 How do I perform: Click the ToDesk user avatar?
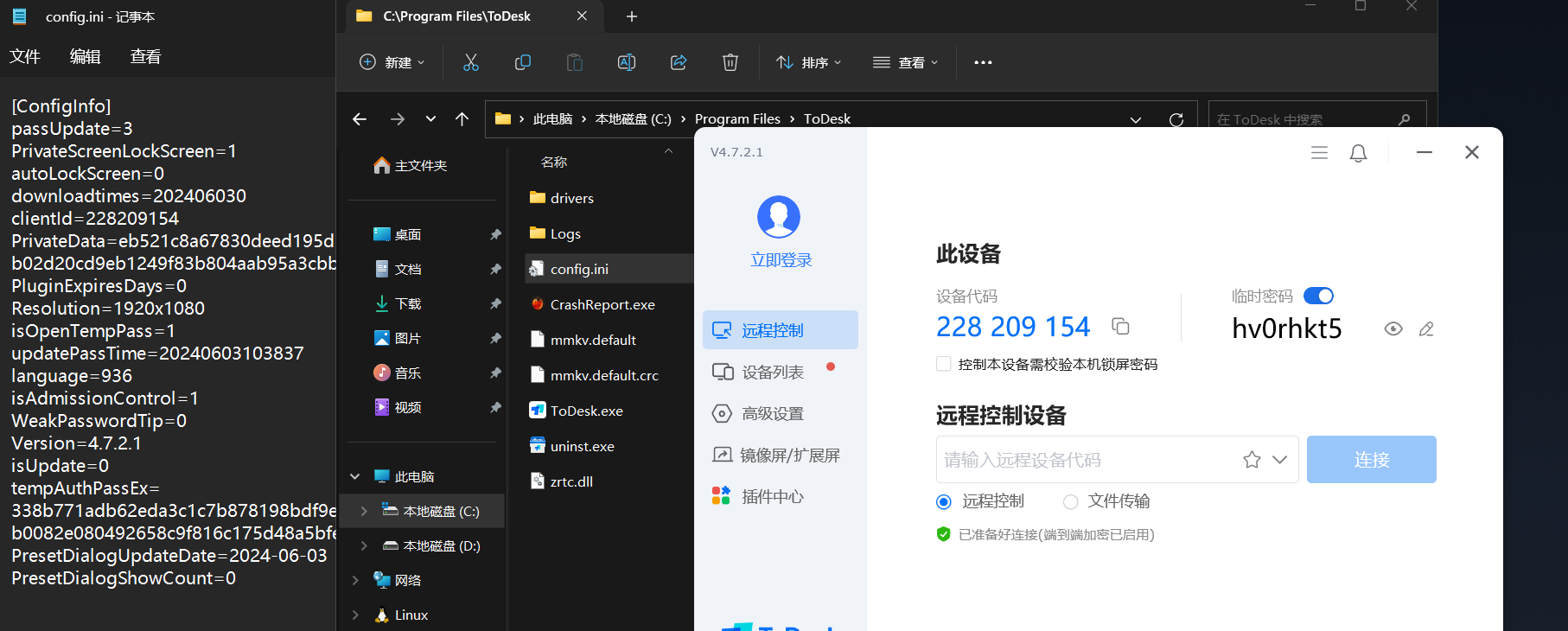pyautogui.click(x=779, y=216)
